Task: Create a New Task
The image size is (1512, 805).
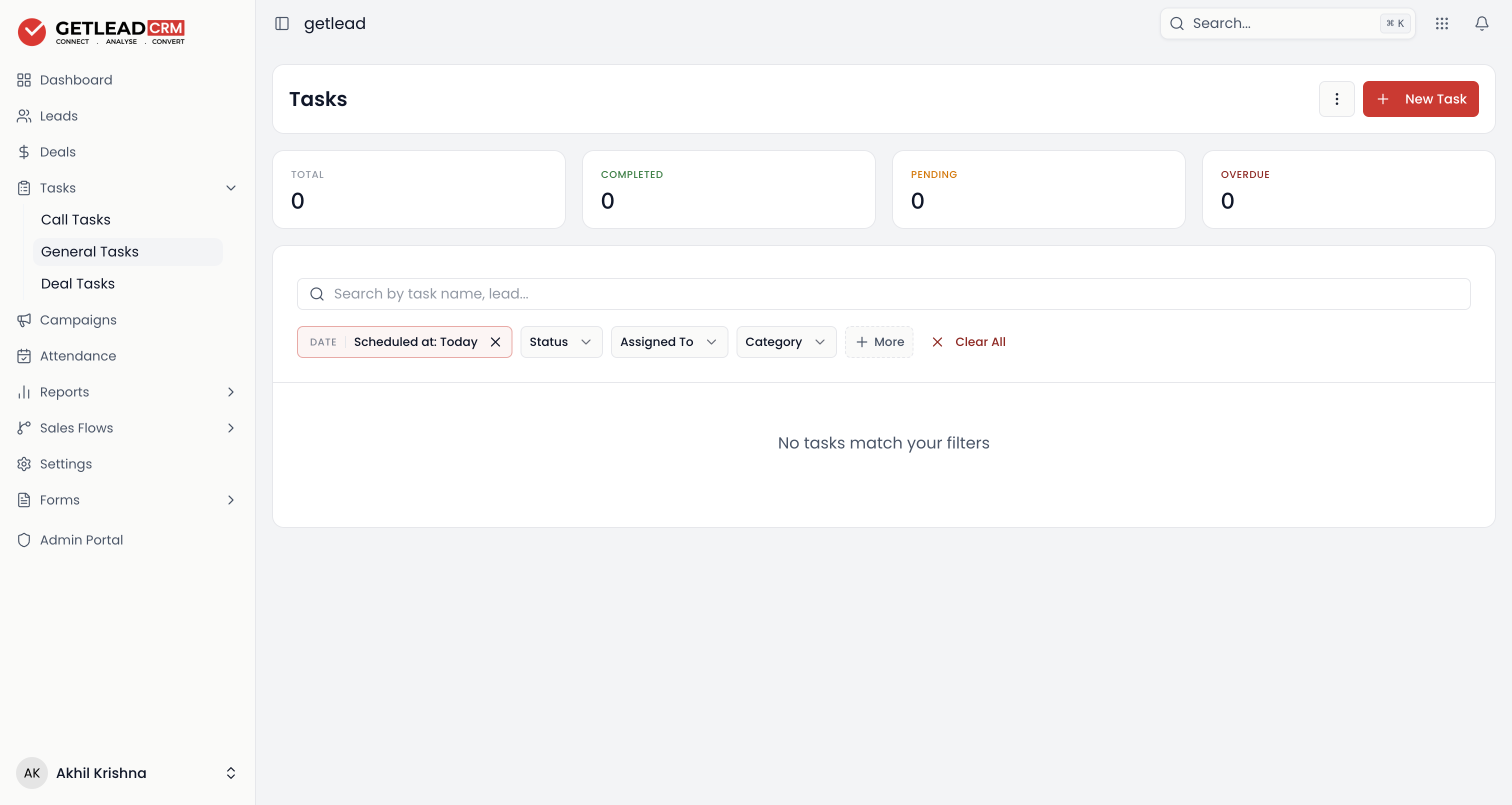Action: [x=1420, y=98]
